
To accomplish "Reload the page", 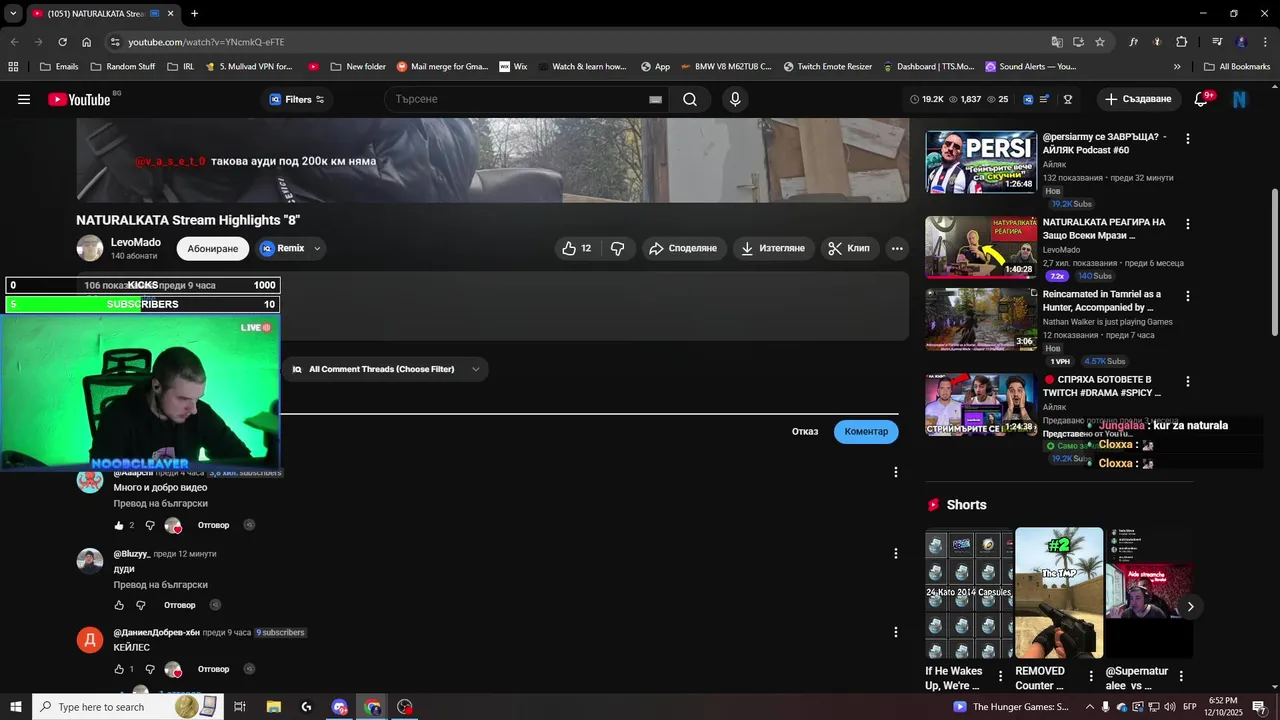I will pyautogui.click(x=62, y=42).
